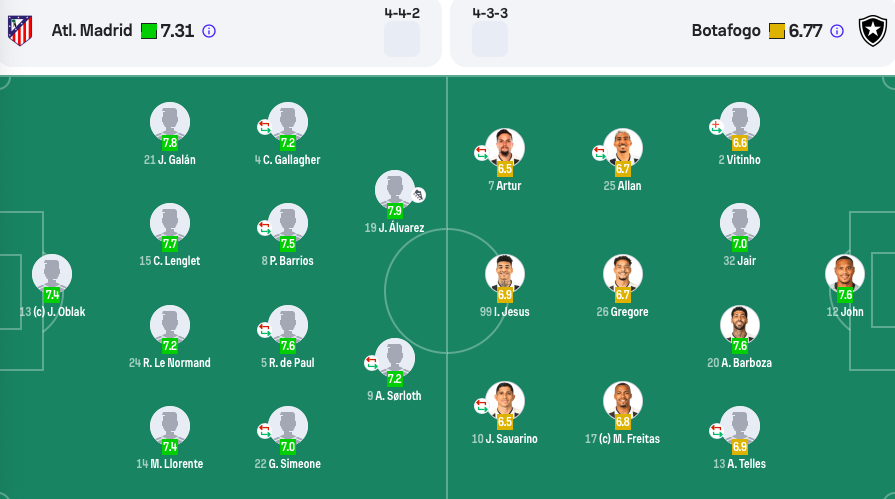This screenshot has width=895, height=499.
Task: Click the 4-4-2 formation box
Action: click(x=402, y=39)
